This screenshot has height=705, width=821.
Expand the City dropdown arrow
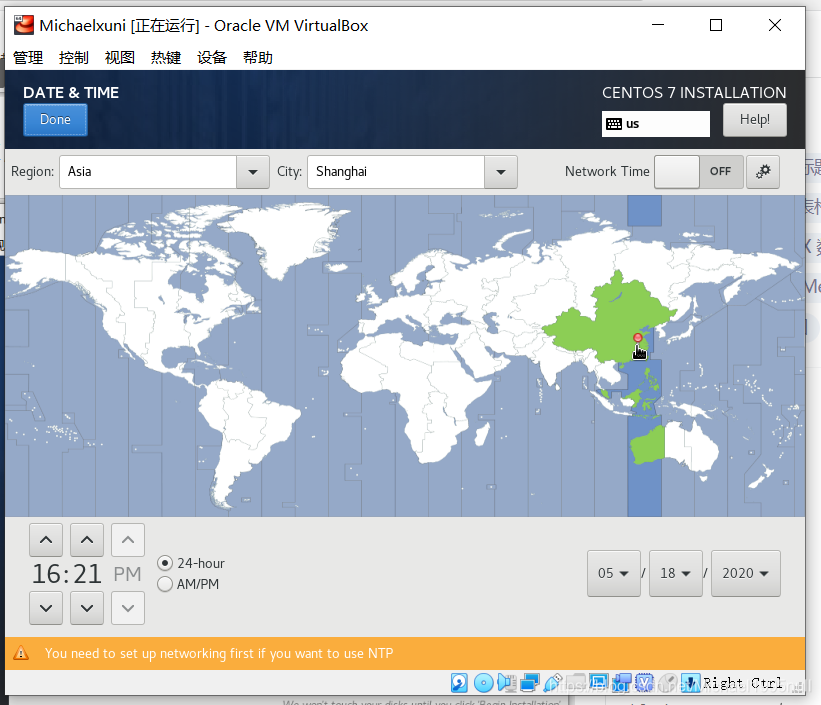(x=501, y=172)
